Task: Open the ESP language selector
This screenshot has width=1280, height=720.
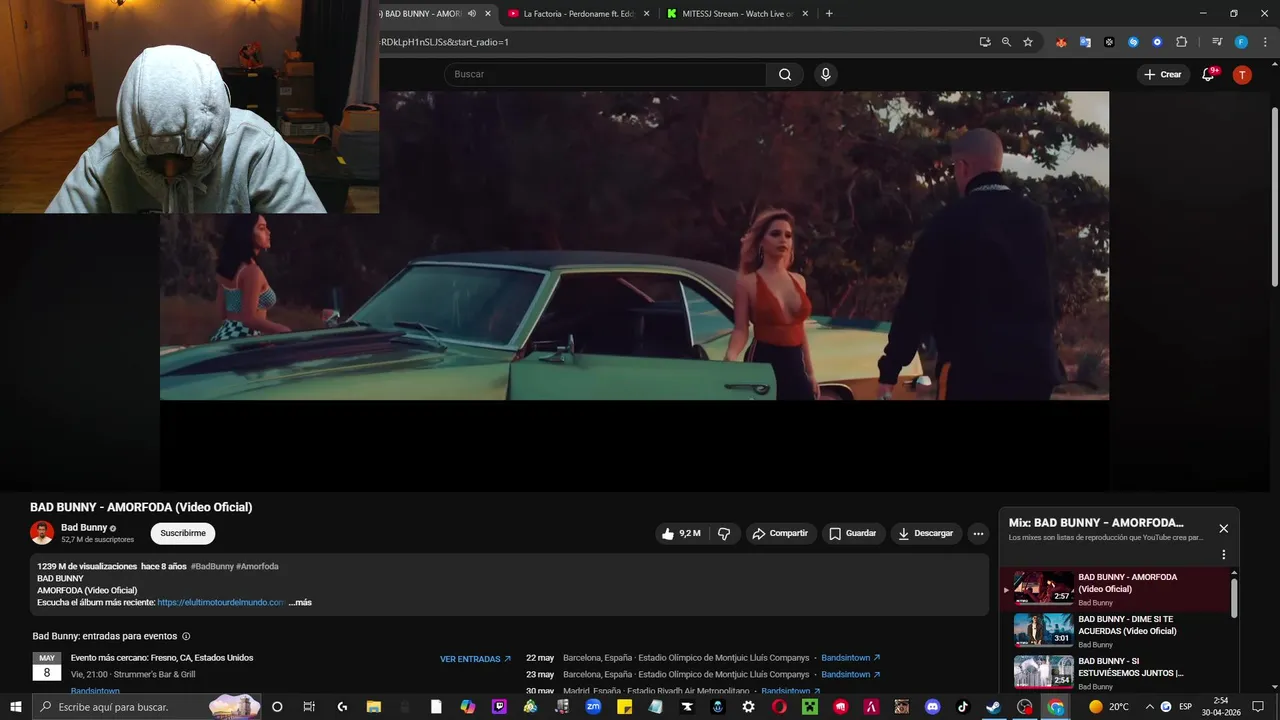Action: pyautogui.click(x=1185, y=706)
